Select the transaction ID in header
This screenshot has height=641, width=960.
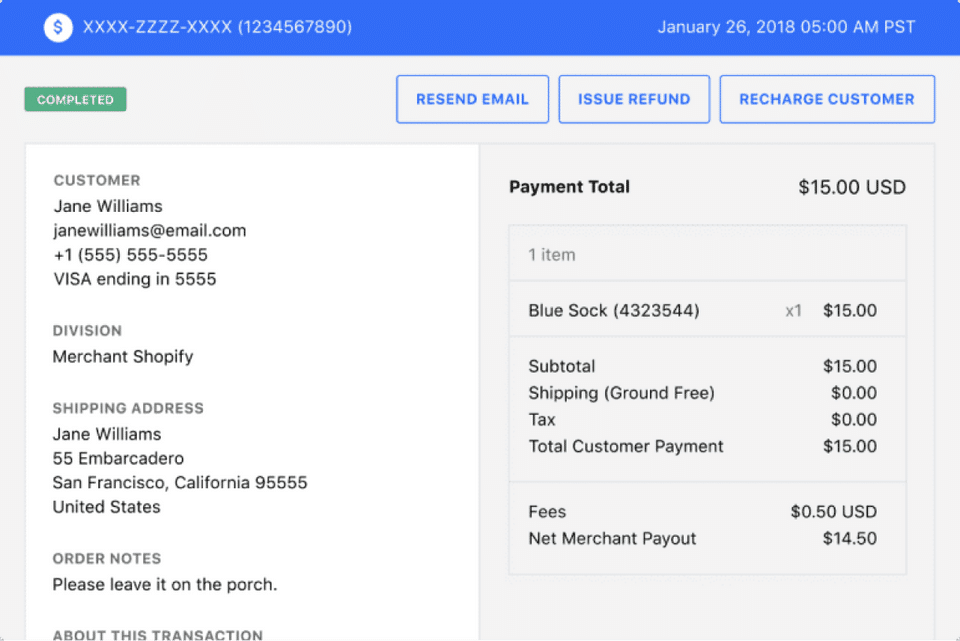[x=217, y=27]
